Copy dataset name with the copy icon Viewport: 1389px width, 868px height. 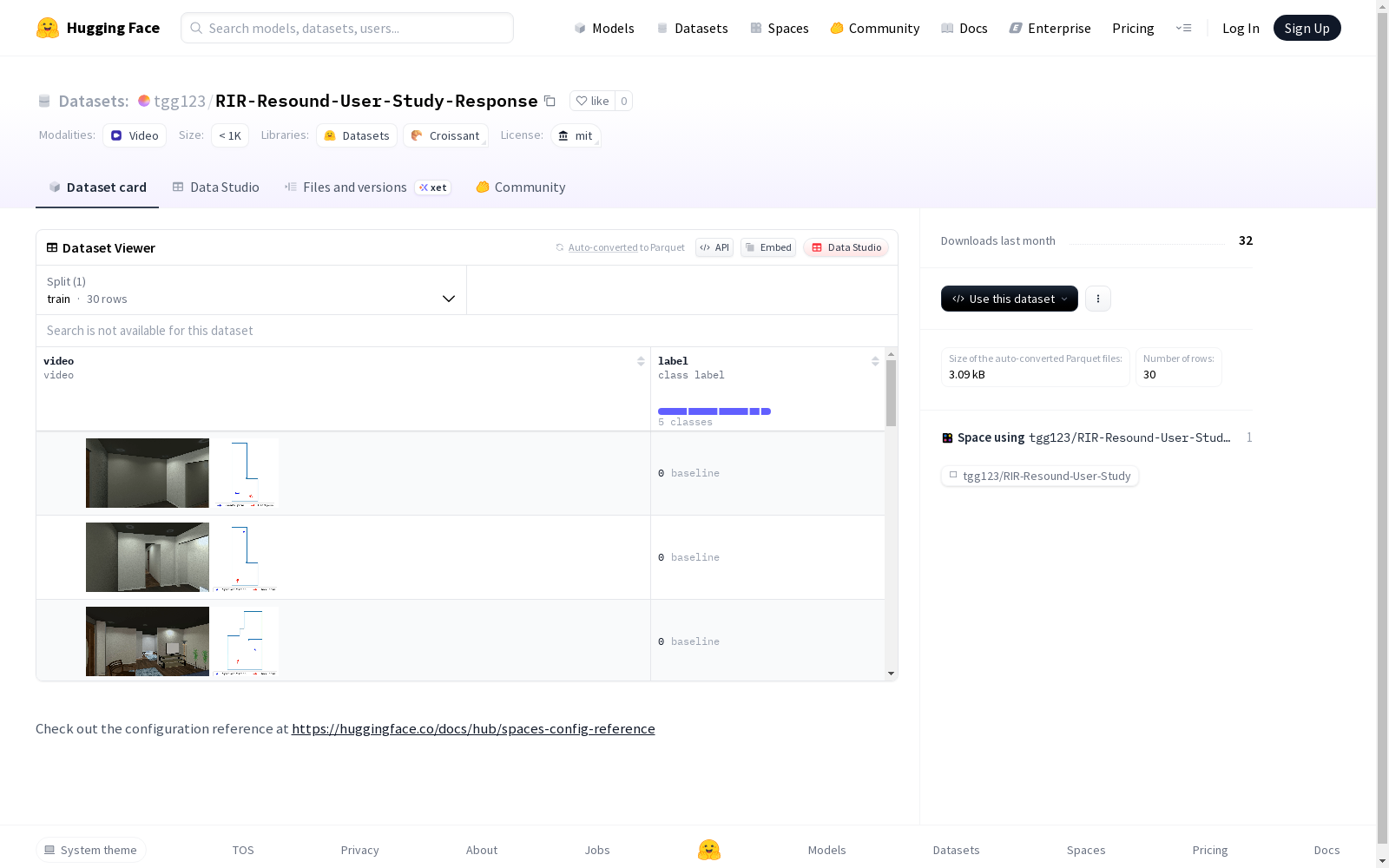point(550,101)
